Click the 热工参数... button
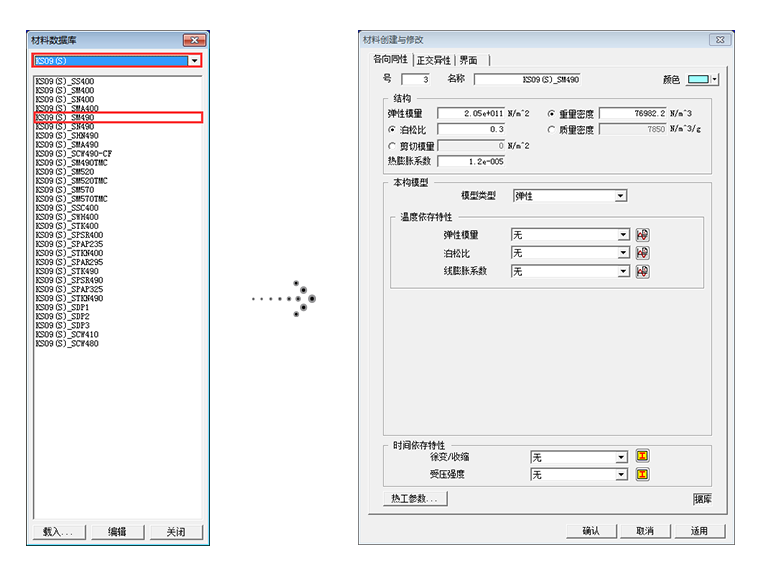760x577 pixels. [x=415, y=498]
